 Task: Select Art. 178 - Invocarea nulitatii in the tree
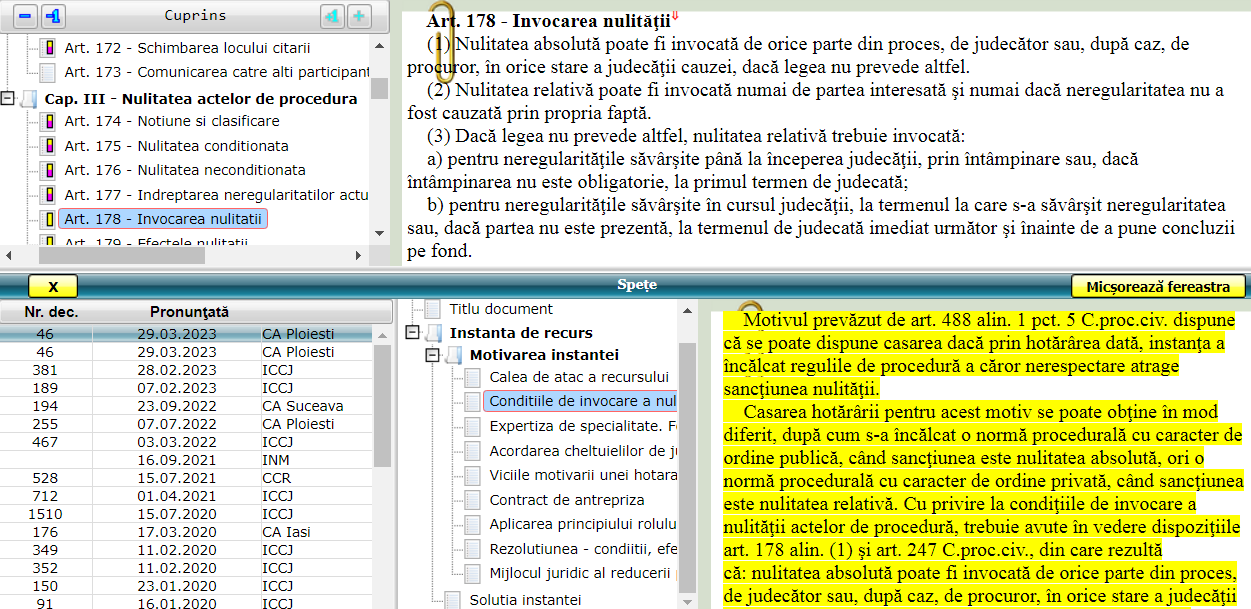(x=163, y=219)
